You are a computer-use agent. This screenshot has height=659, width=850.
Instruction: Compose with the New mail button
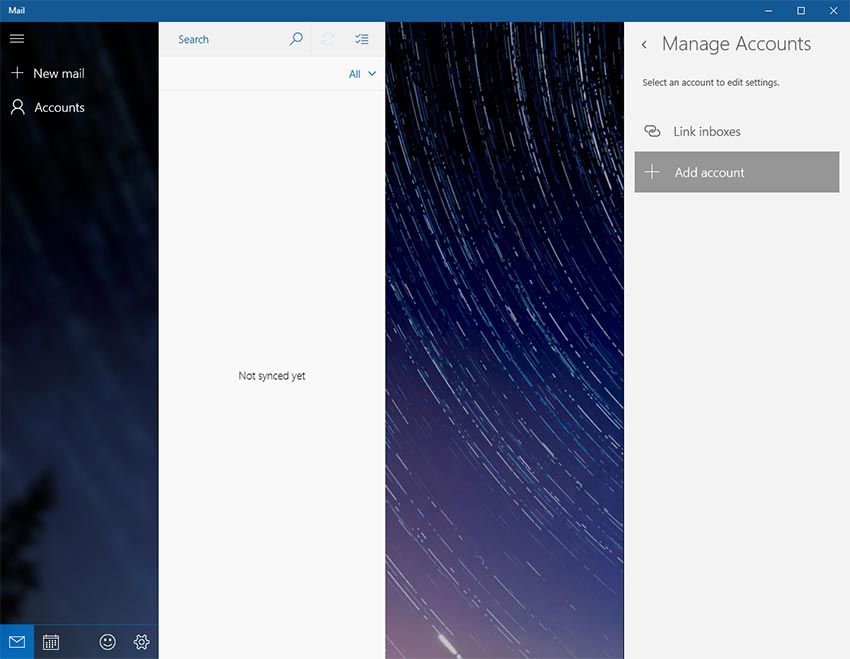[48, 73]
